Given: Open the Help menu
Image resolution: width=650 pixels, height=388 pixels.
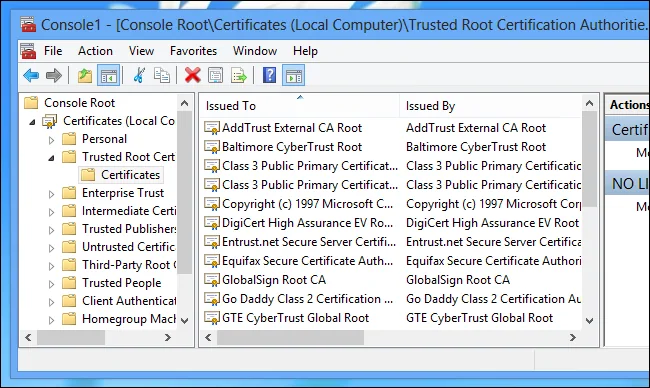Looking at the screenshot, I should click(306, 51).
